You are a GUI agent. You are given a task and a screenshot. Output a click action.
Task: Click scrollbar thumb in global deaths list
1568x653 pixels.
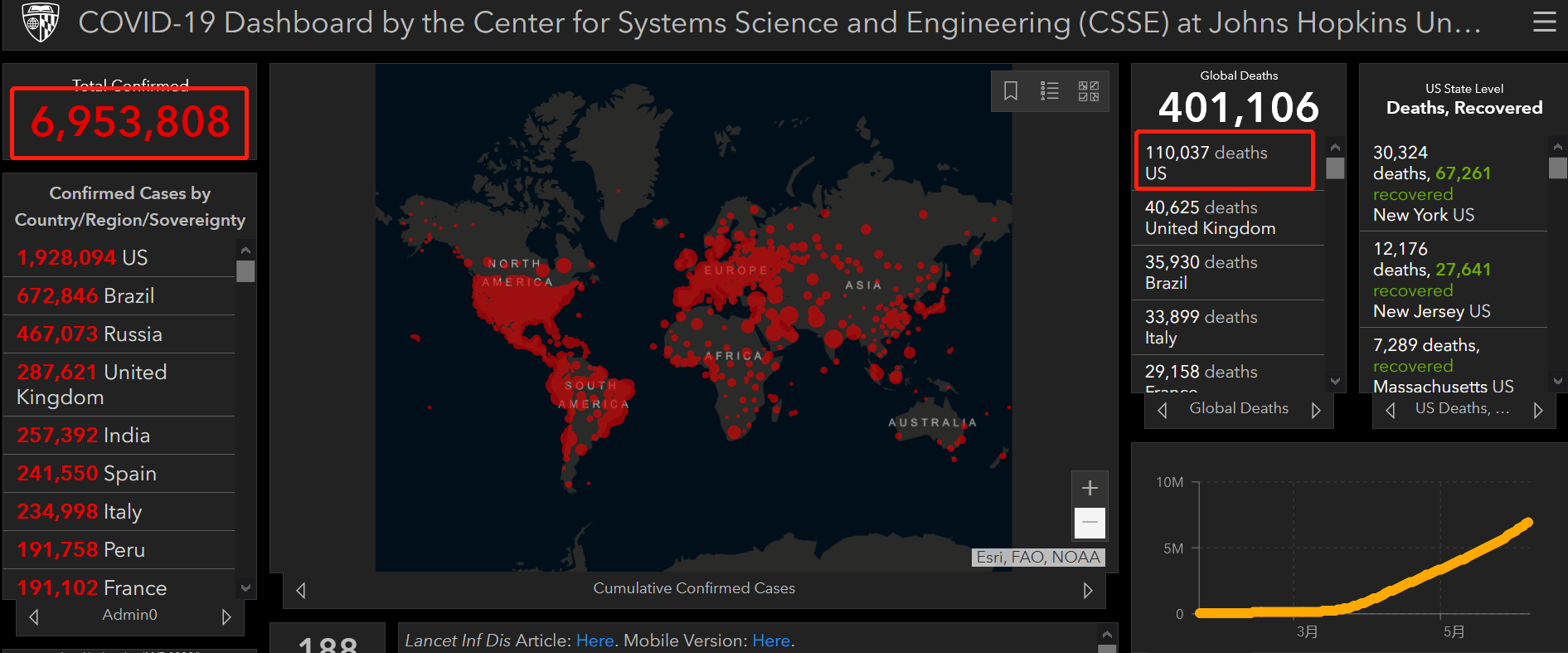1335,168
